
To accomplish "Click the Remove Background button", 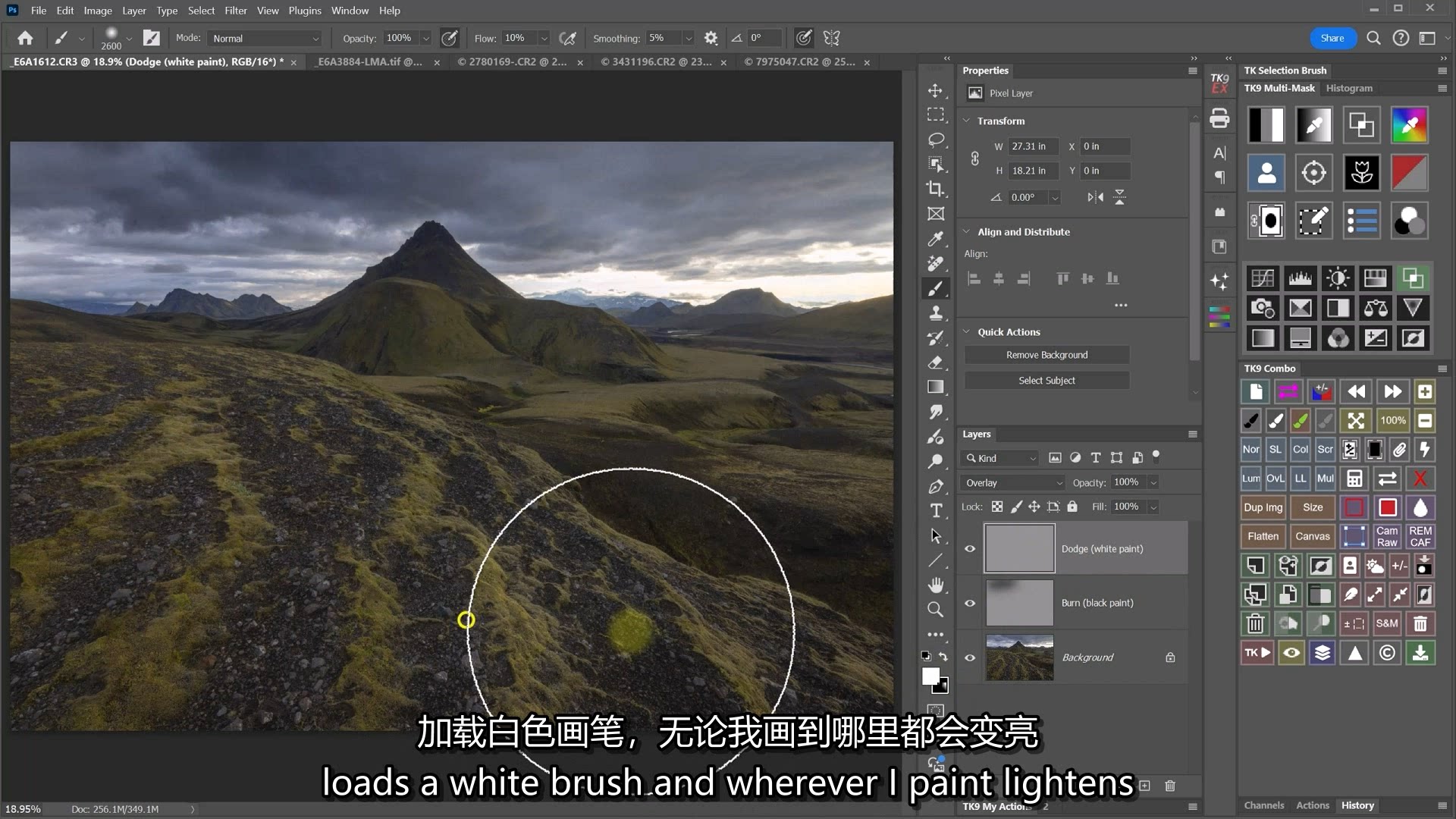I will (x=1046, y=355).
